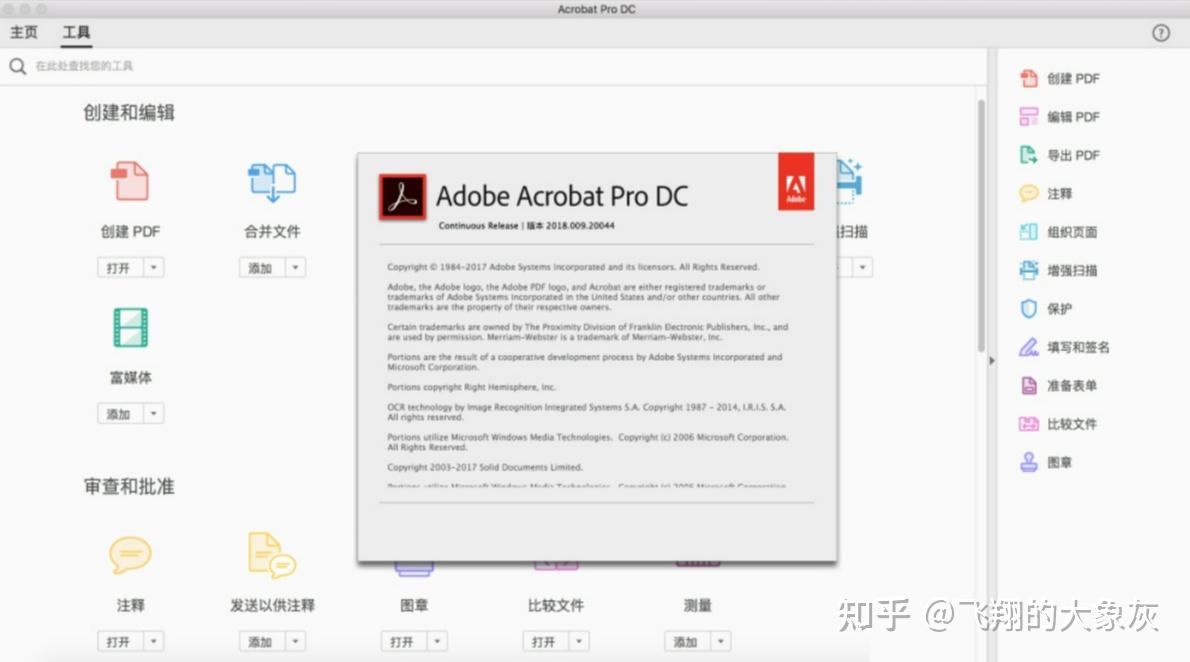Click 打开 button under 注释
Viewport: 1190px width, 662px height.
120,642
